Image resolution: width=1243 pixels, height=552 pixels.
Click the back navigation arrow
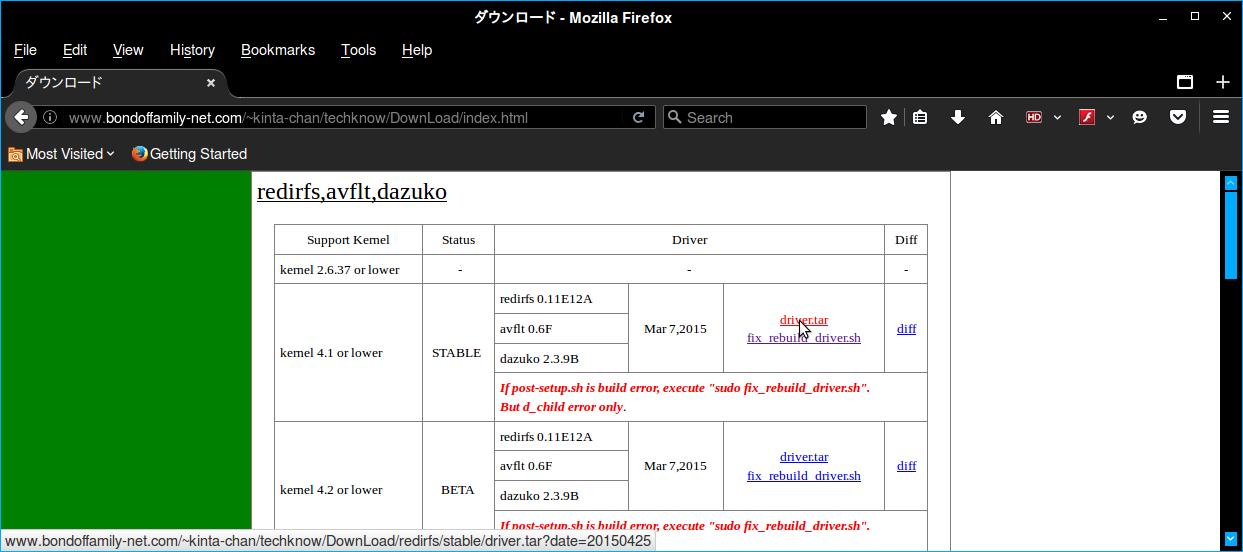(x=21, y=117)
